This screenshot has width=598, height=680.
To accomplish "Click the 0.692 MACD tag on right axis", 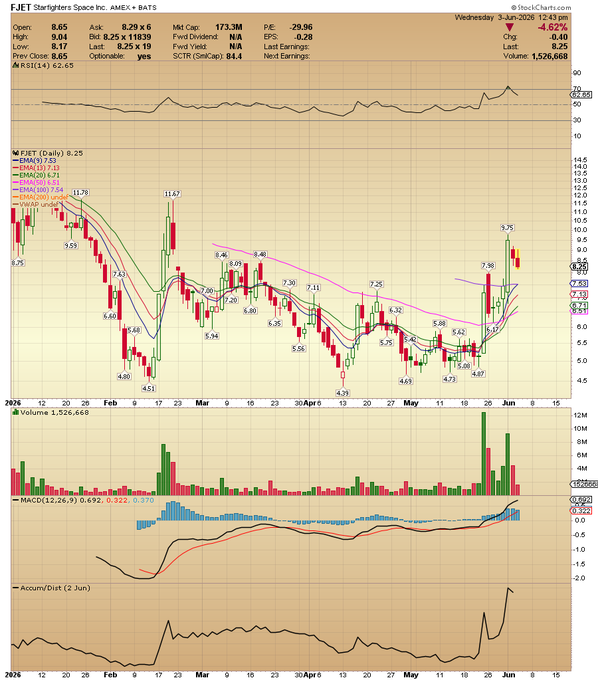I will (x=582, y=500).
